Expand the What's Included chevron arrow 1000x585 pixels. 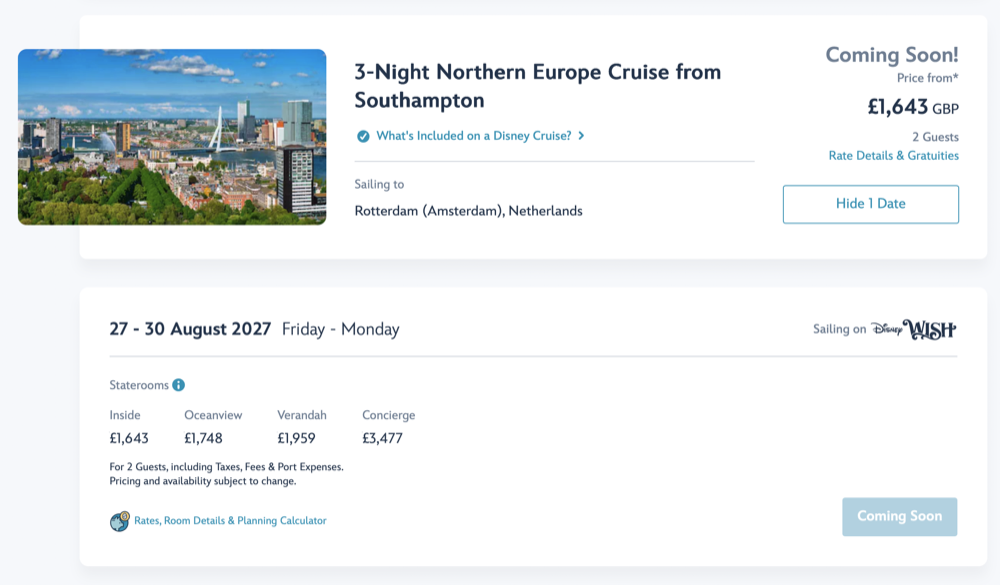[582, 136]
